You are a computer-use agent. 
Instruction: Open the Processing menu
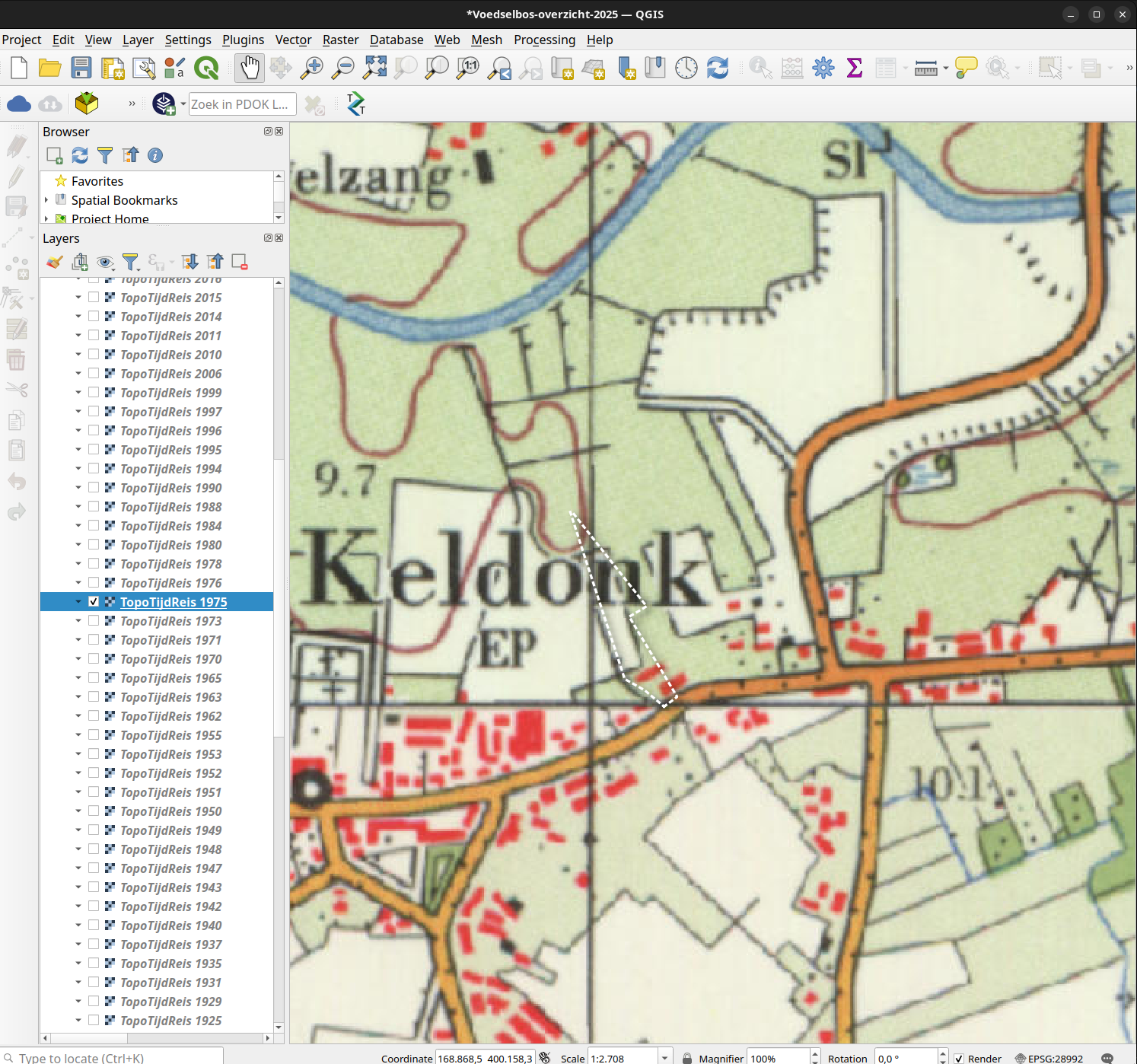544,40
